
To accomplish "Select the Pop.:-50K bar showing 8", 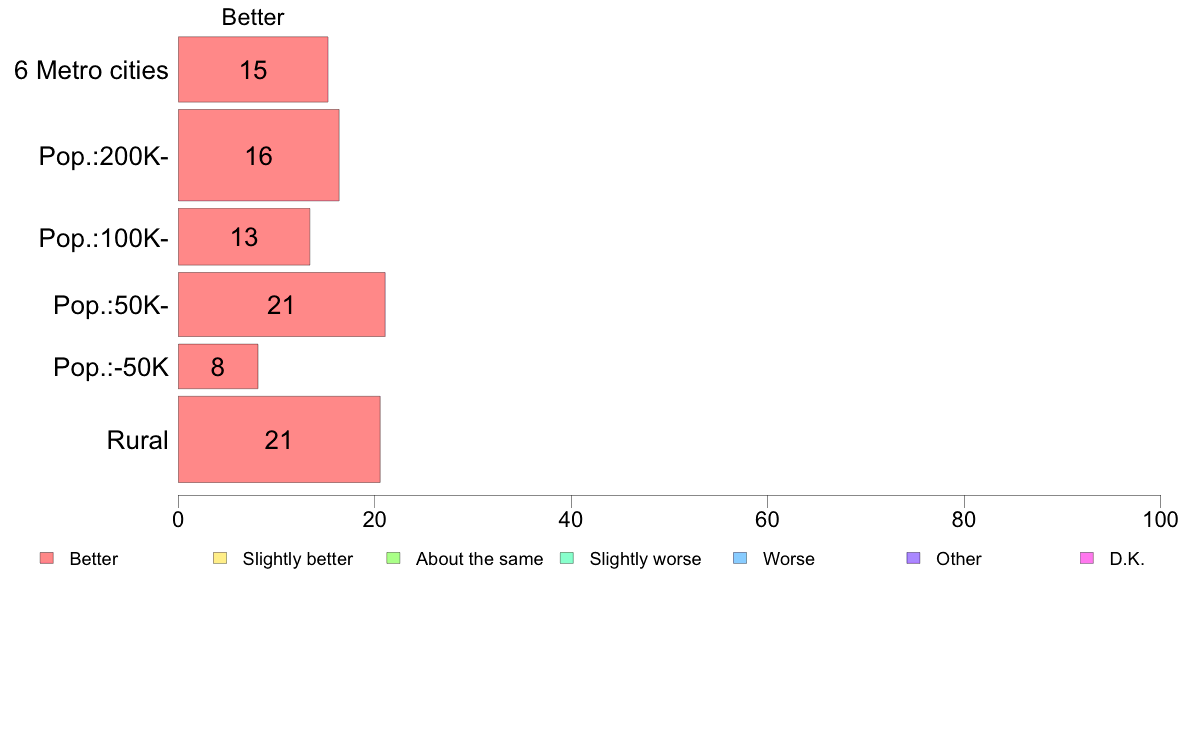I will tap(217, 367).
